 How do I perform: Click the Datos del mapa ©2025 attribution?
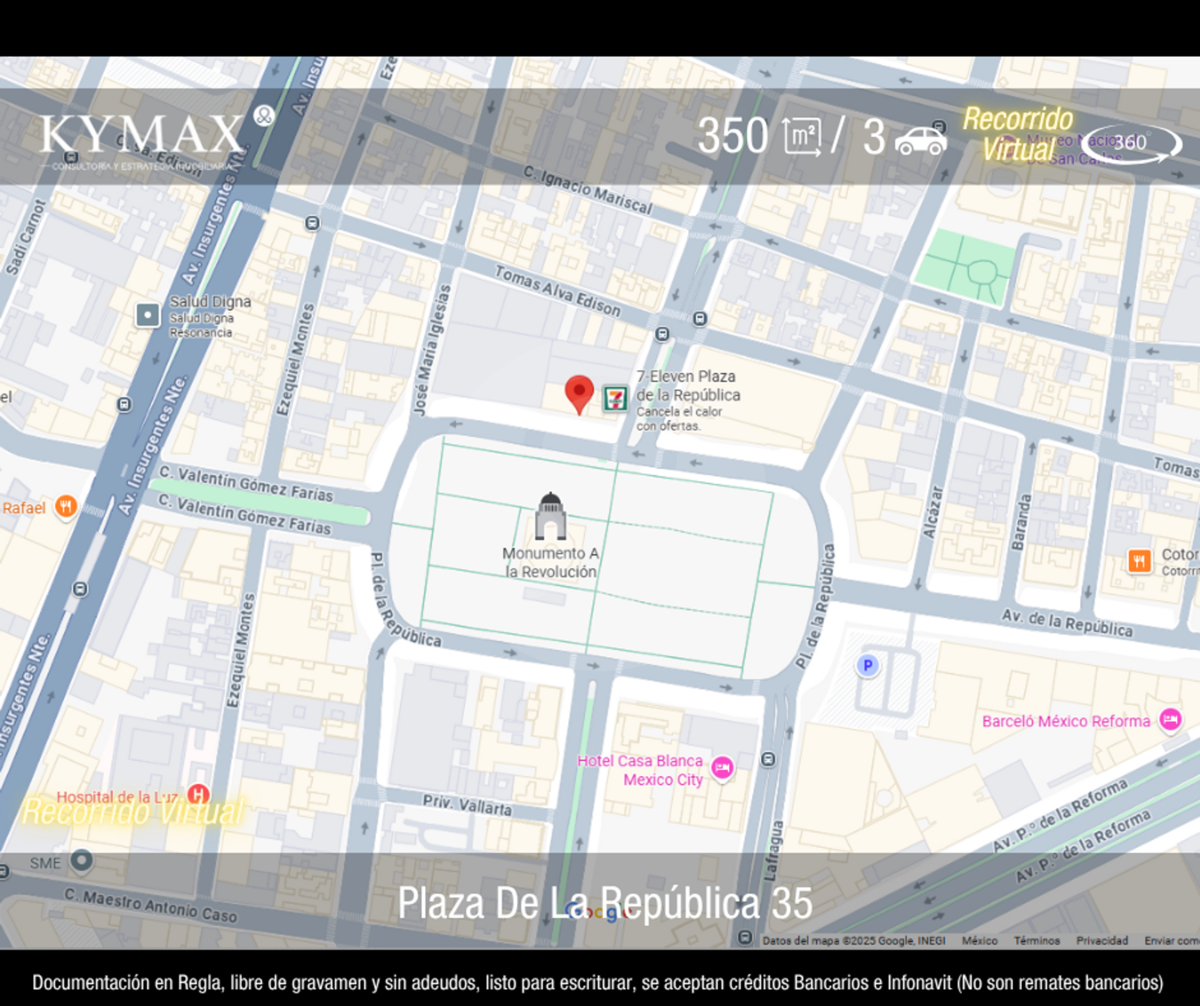pyautogui.click(x=853, y=941)
